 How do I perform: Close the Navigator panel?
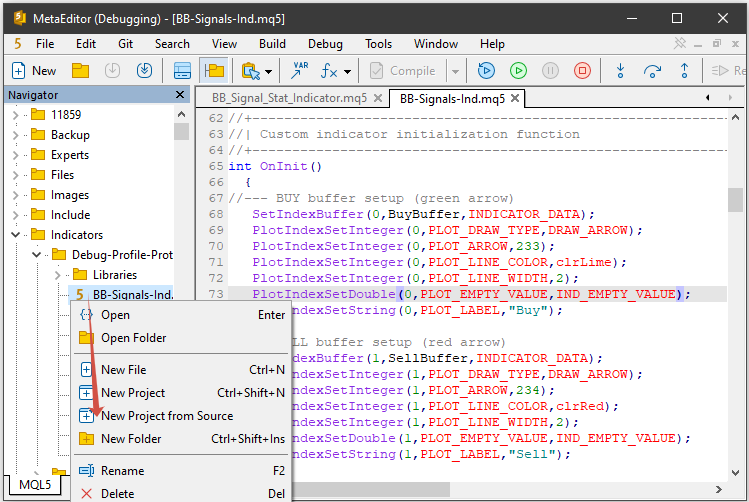click(180, 95)
